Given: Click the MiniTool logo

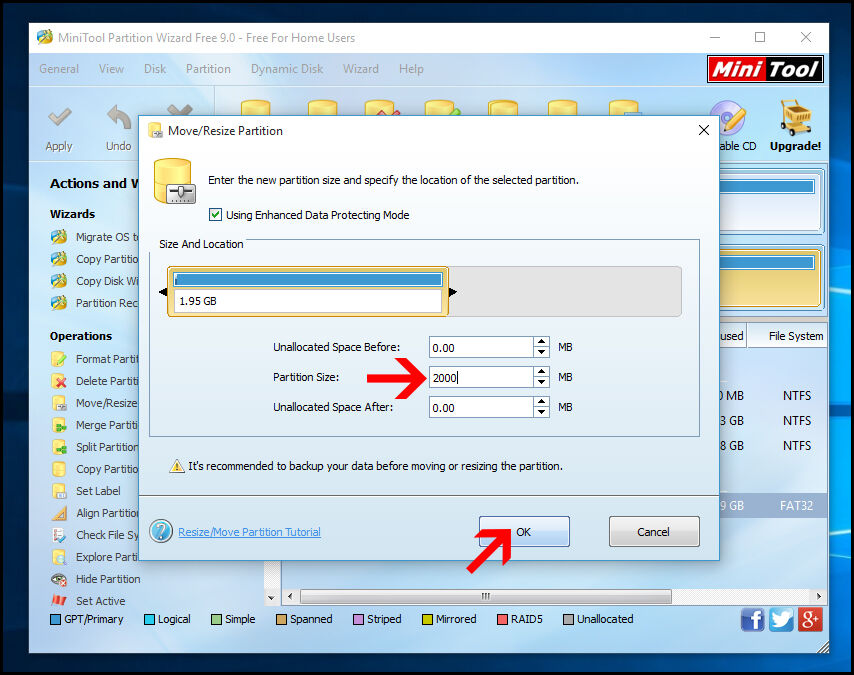Looking at the screenshot, I should [765, 69].
